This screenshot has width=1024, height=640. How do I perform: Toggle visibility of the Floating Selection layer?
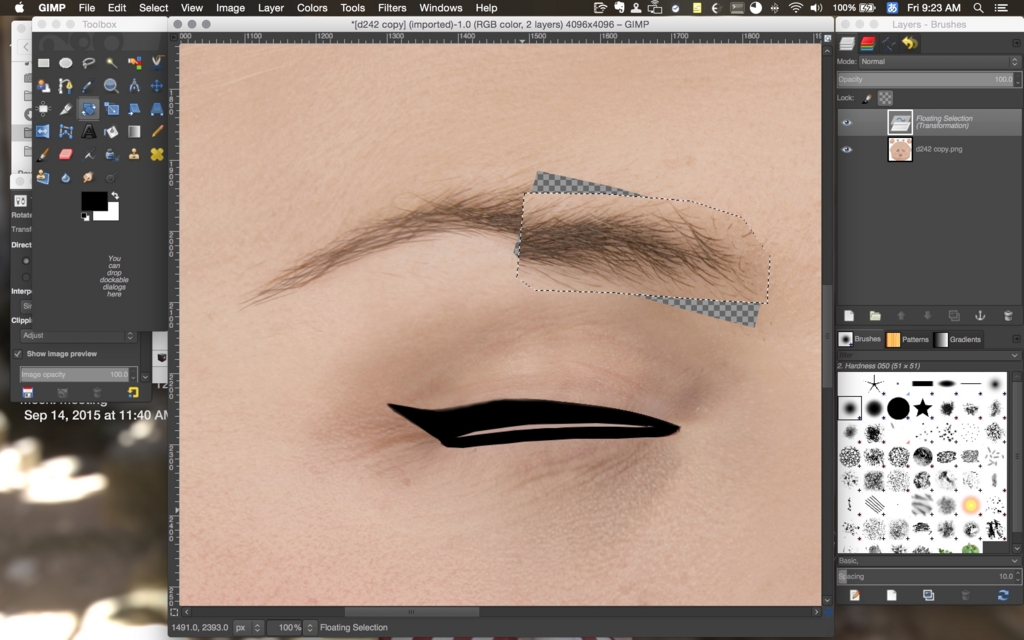pos(846,122)
